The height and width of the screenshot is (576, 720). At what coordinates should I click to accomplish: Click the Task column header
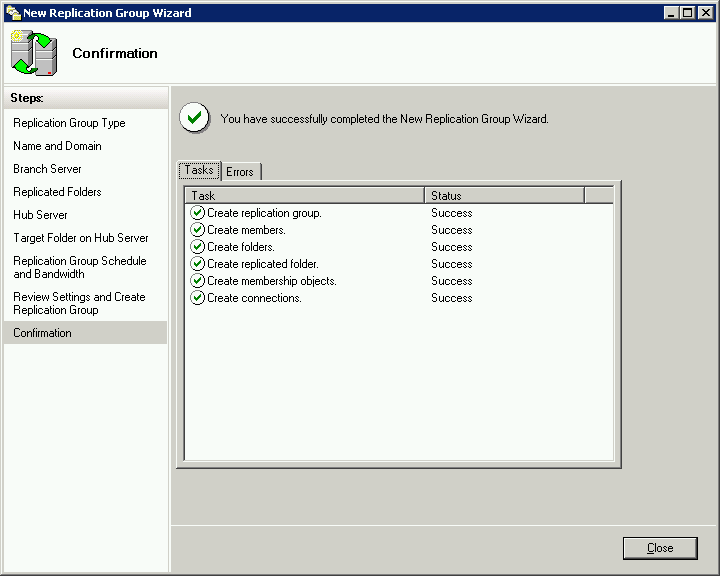click(x=304, y=196)
